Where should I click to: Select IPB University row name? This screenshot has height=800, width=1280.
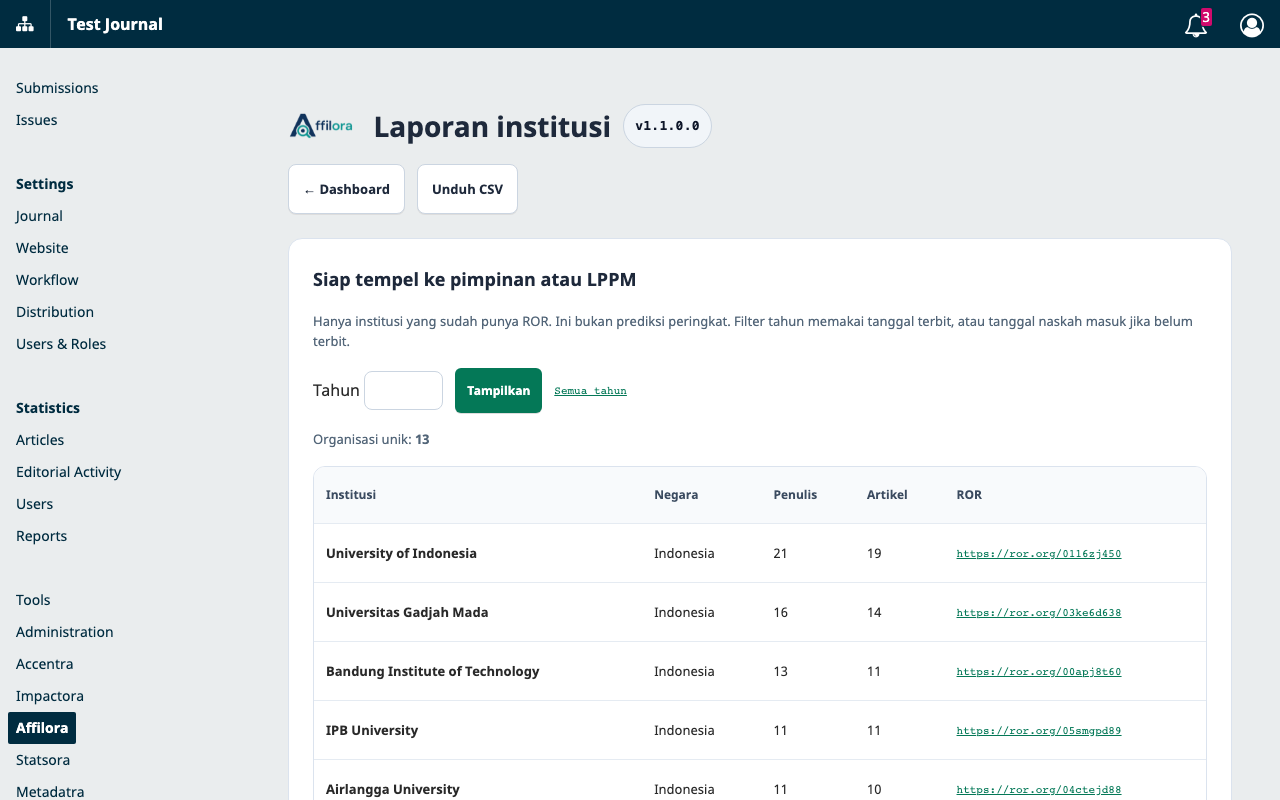[x=372, y=730]
